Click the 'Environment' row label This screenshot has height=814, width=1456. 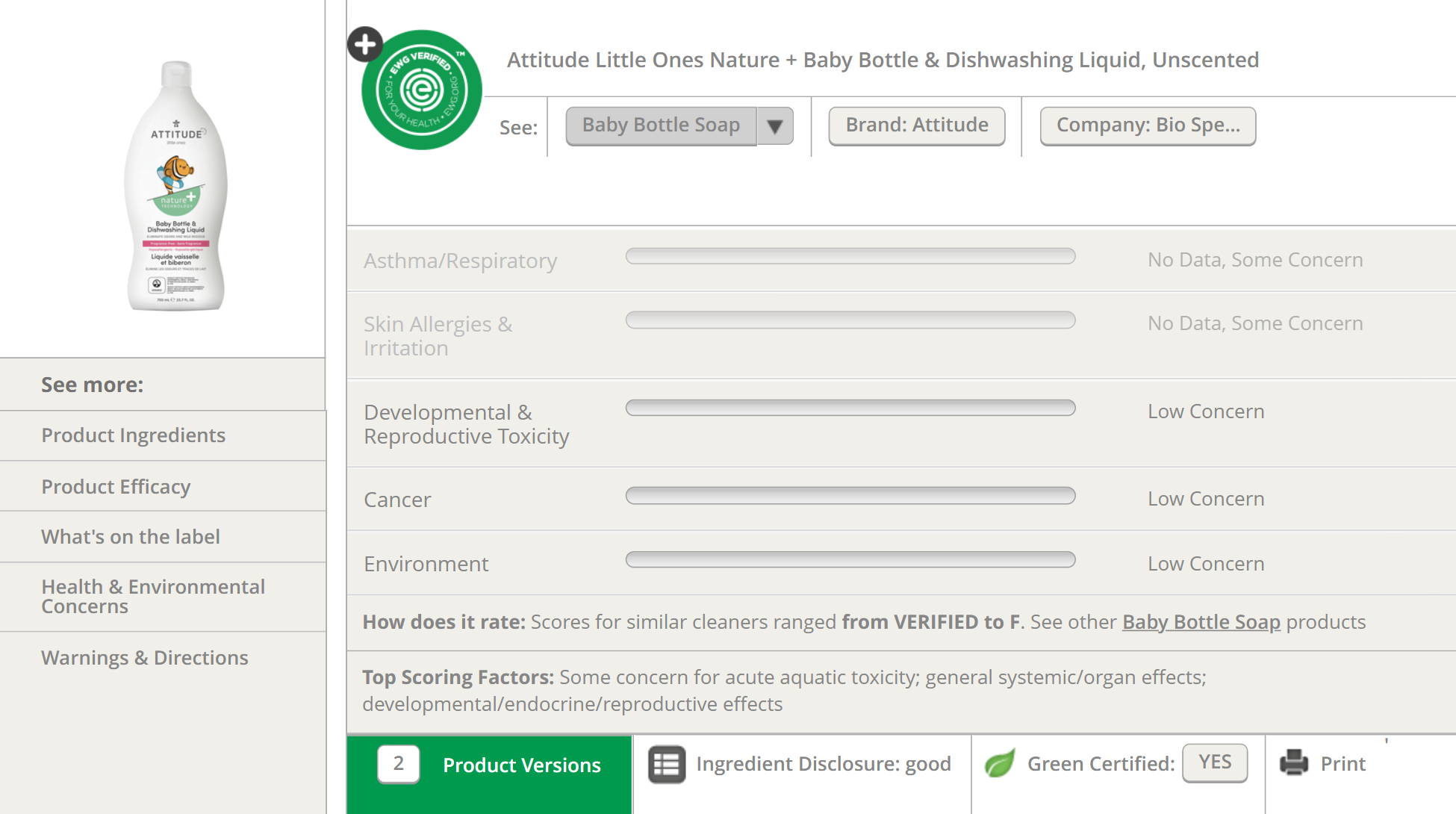(426, 564)
